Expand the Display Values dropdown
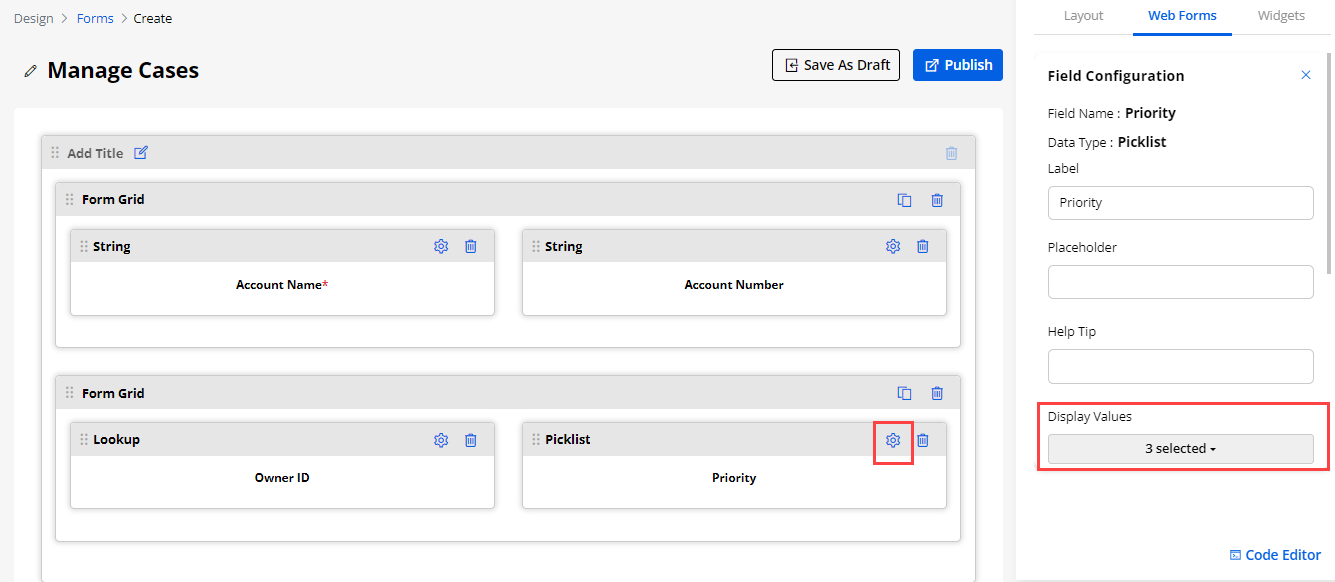The height and width of the screenshot is (582, 1335). [1180, 449]
